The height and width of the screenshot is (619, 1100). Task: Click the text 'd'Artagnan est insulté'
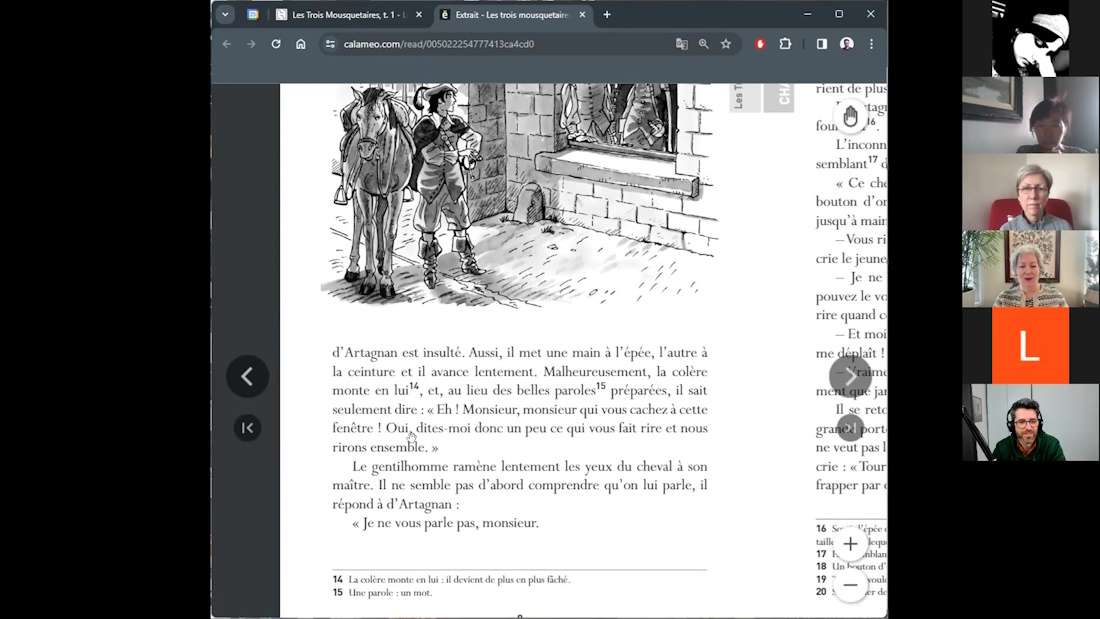click(398, 352)
